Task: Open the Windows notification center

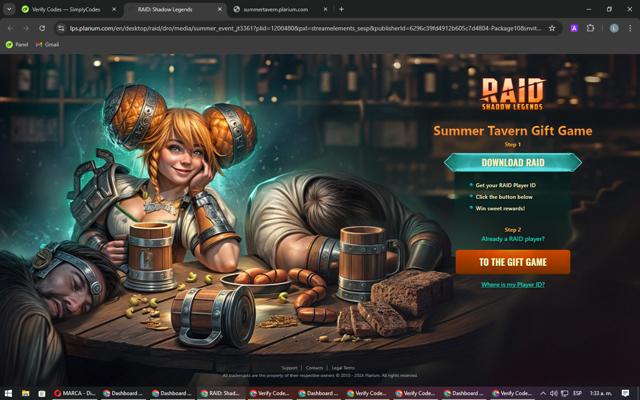Action: (x=625, y=393)
